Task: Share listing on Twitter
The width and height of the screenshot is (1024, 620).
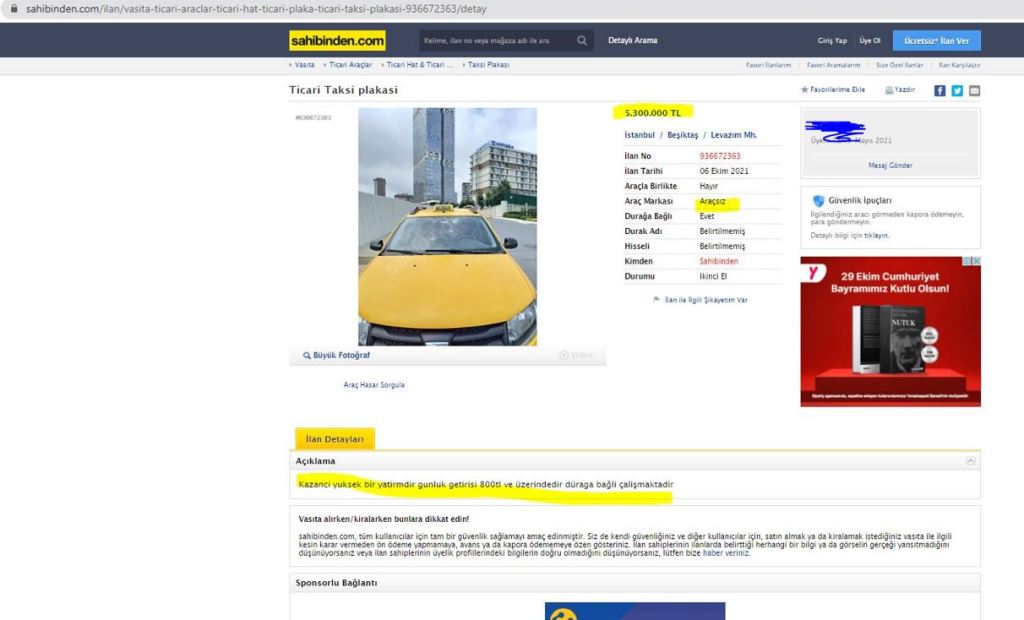Action: [x=957, y=90]
